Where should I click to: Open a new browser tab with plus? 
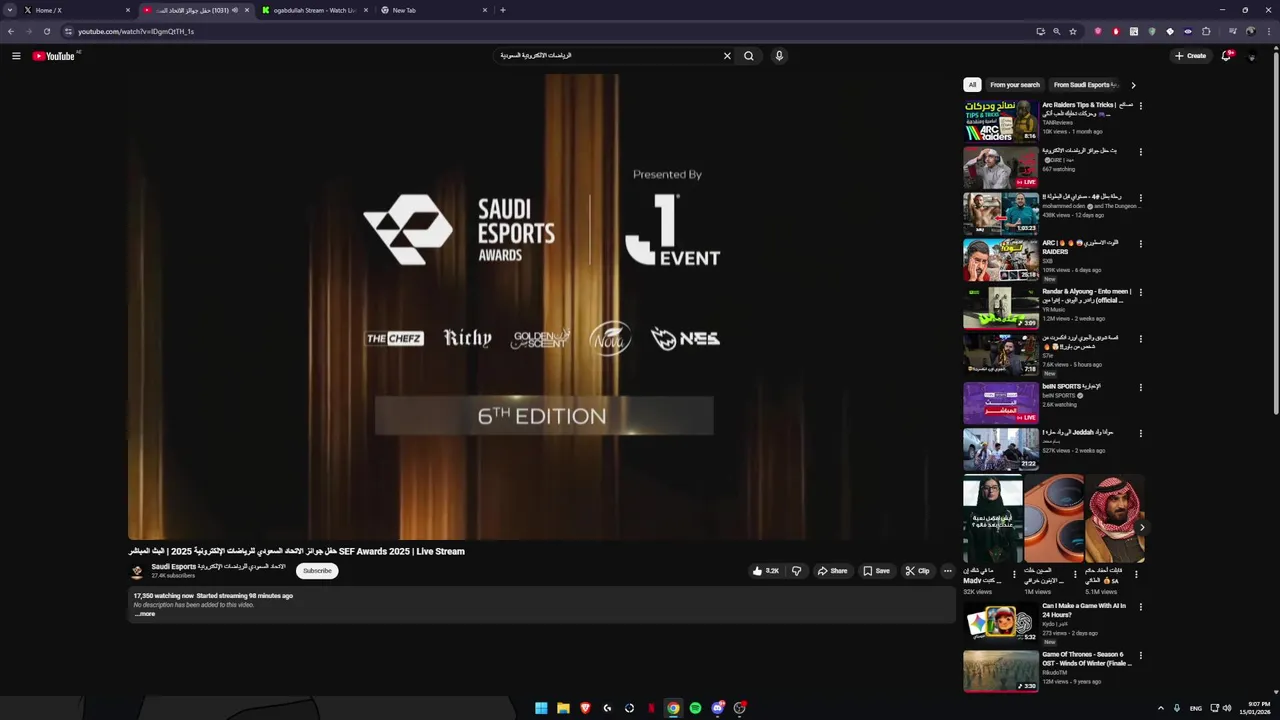pos(502,10)
